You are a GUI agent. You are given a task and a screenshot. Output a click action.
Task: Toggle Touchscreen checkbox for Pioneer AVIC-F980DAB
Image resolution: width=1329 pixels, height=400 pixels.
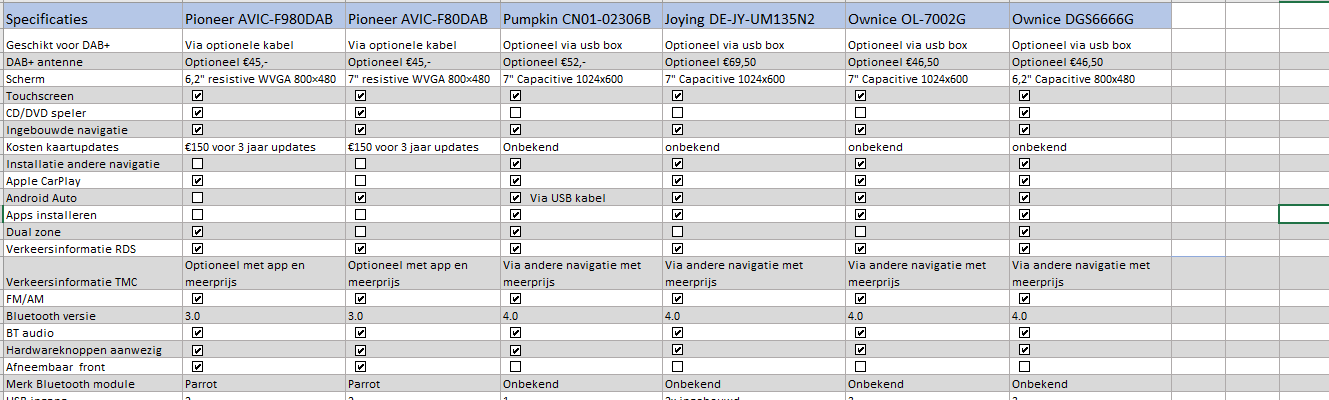[197, 96]
